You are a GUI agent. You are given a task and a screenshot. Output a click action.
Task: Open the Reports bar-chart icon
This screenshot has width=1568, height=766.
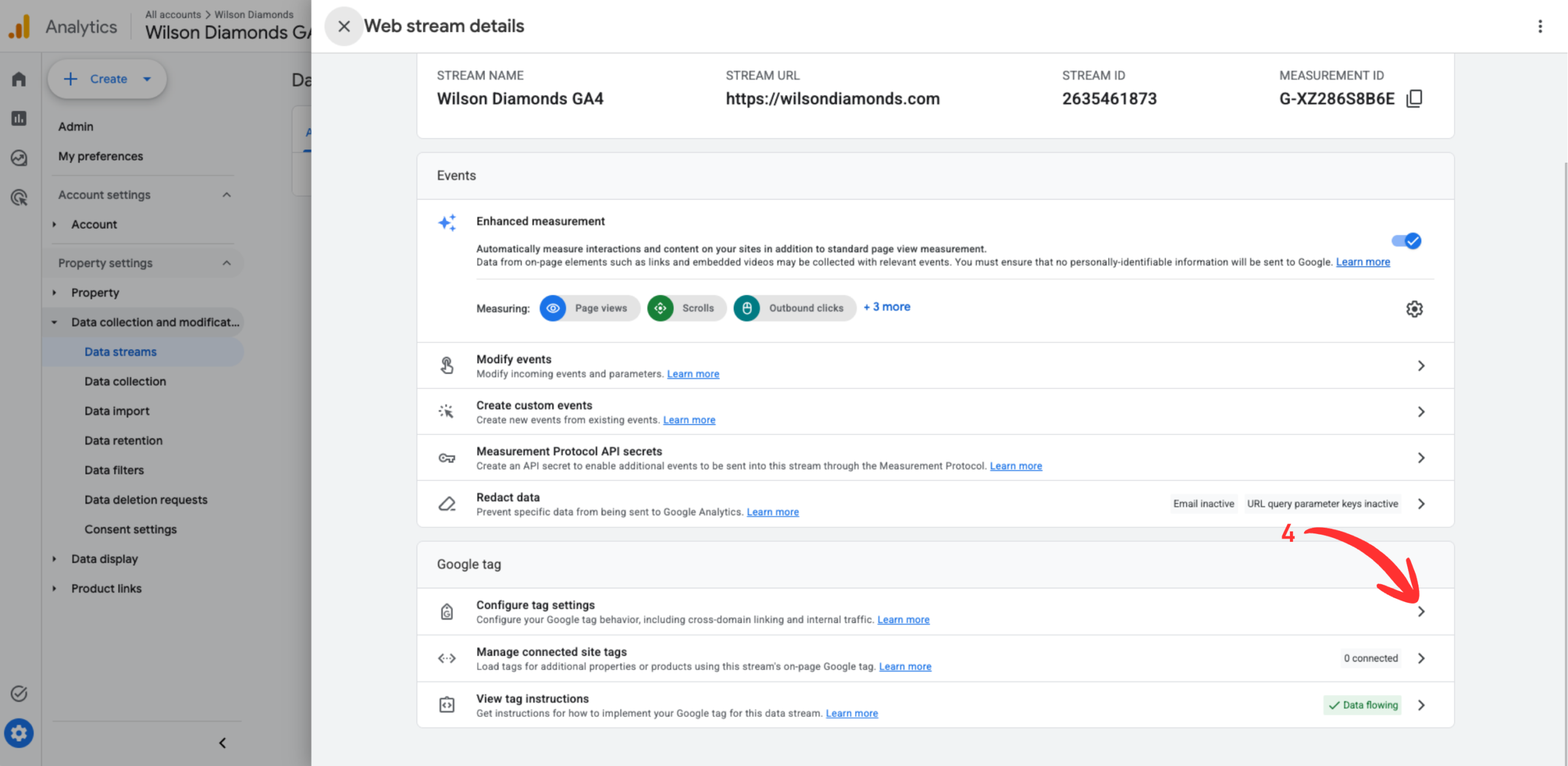[x=19, y=118]
